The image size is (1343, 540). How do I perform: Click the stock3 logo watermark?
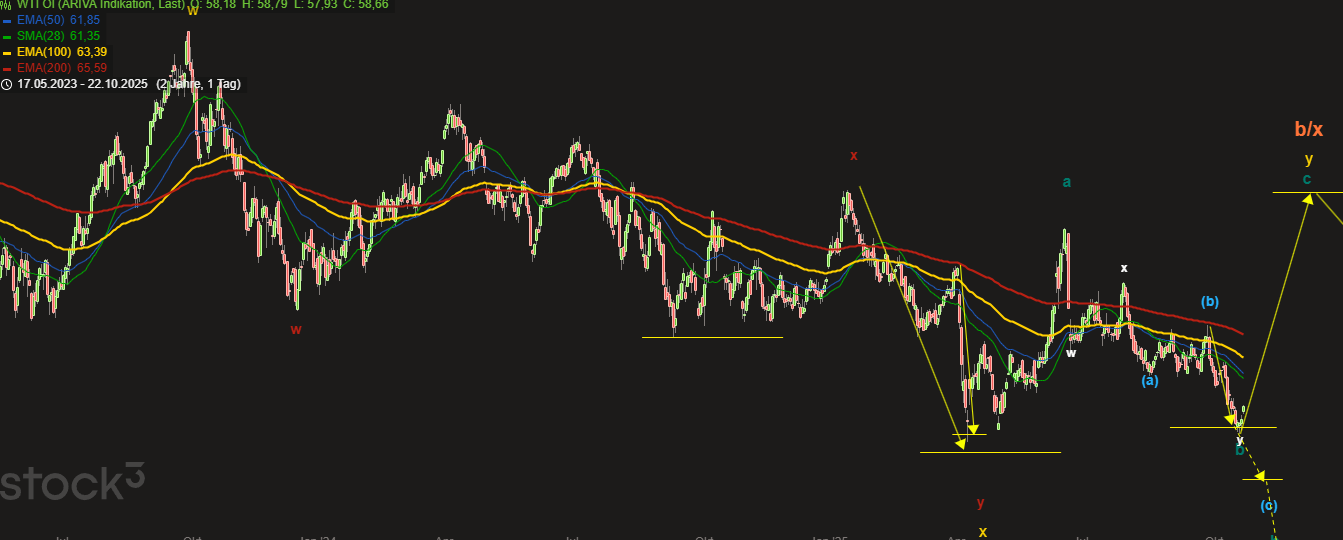pyautogui.click(x=72, y=484)
